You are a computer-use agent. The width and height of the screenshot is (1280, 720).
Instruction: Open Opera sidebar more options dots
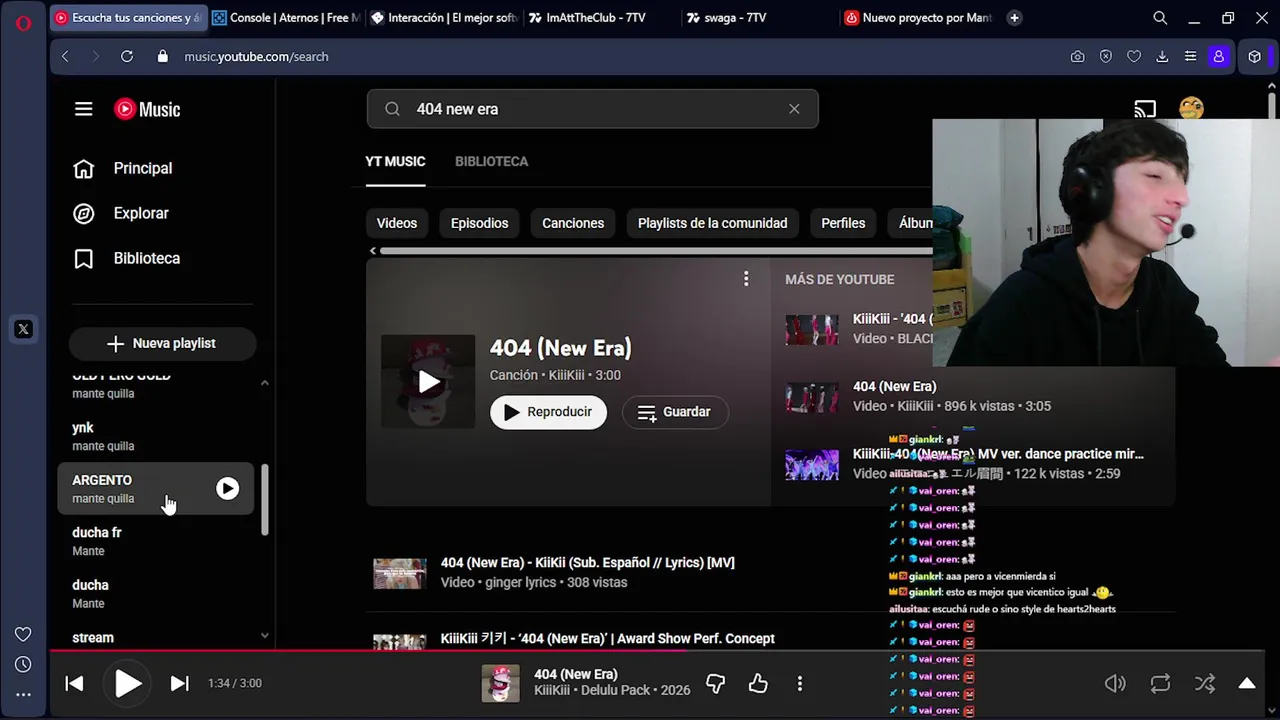pyautogui.click(x=23, y=694)
